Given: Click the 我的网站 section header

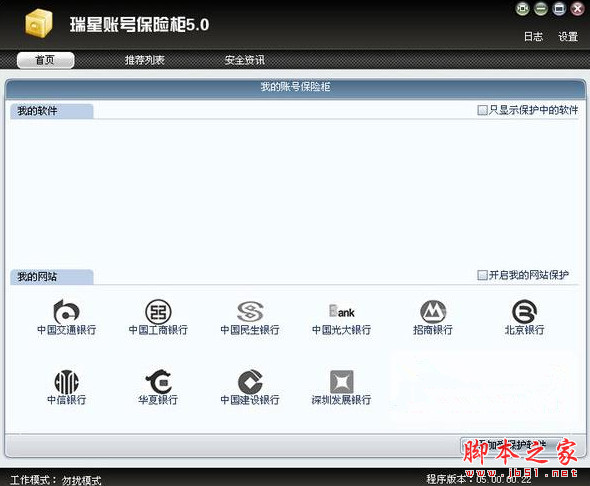Looking at the screenshot, I should [52, 277].
